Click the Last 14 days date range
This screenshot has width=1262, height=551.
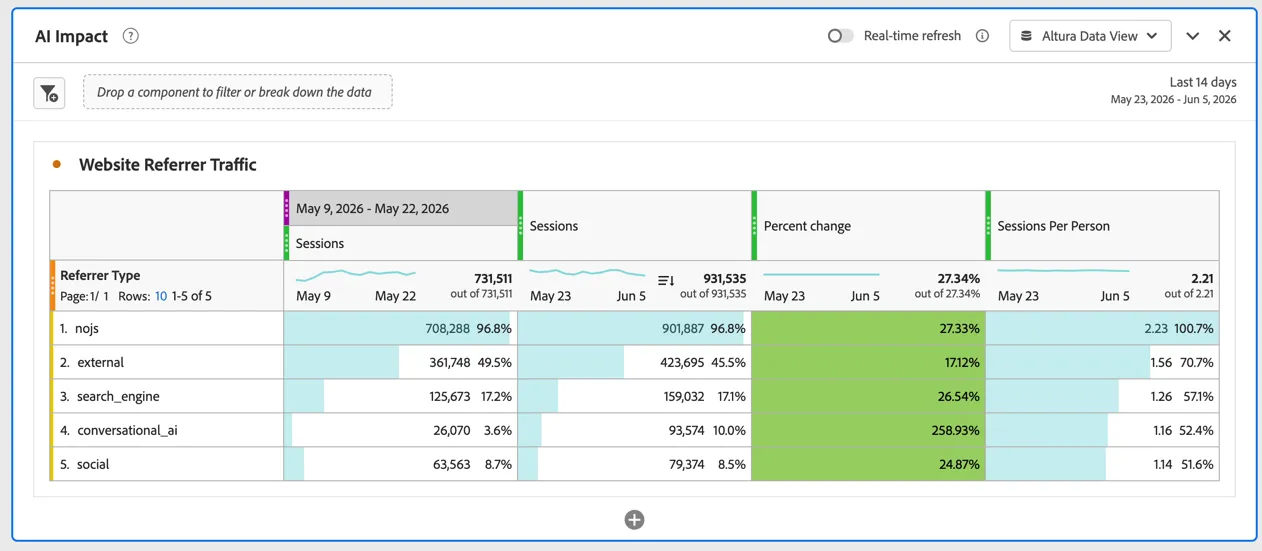[x=1173, y=90]
